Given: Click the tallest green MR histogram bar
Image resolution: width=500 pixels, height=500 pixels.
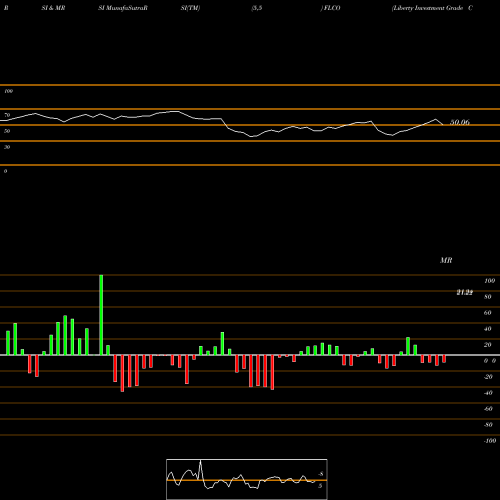Looking at the screenshot, I should click(x=101, y=315).
